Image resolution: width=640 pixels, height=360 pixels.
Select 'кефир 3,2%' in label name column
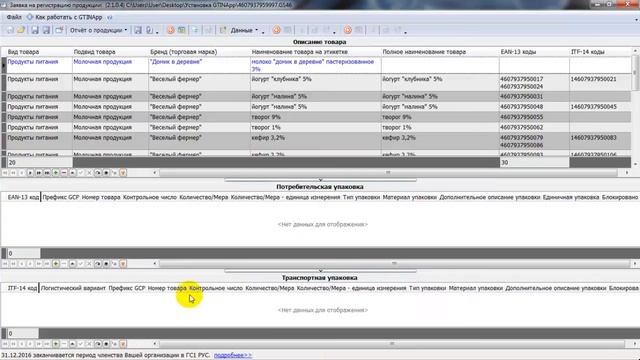(316, 141)
